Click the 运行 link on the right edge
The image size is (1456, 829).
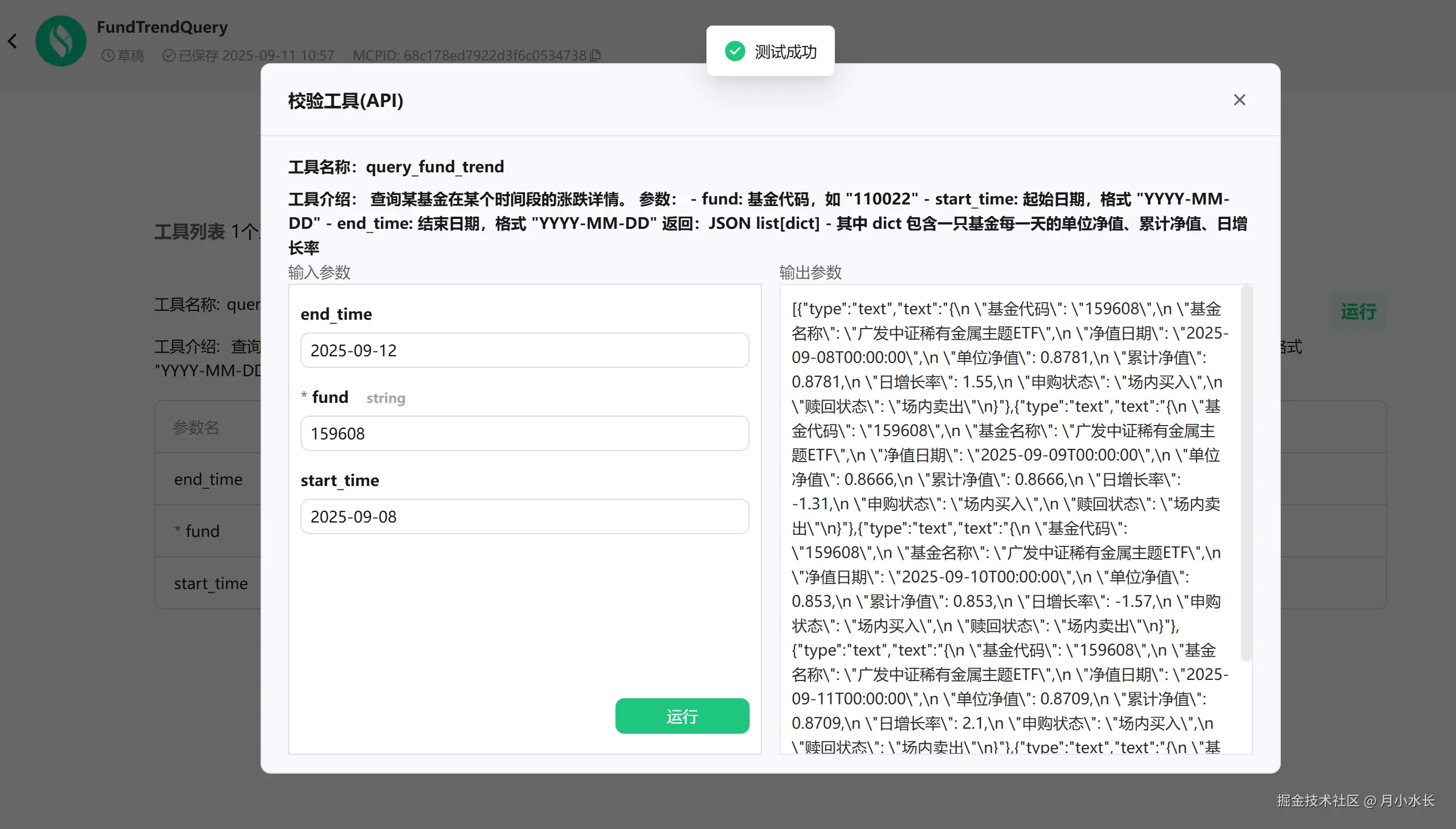coord(1357,312)
